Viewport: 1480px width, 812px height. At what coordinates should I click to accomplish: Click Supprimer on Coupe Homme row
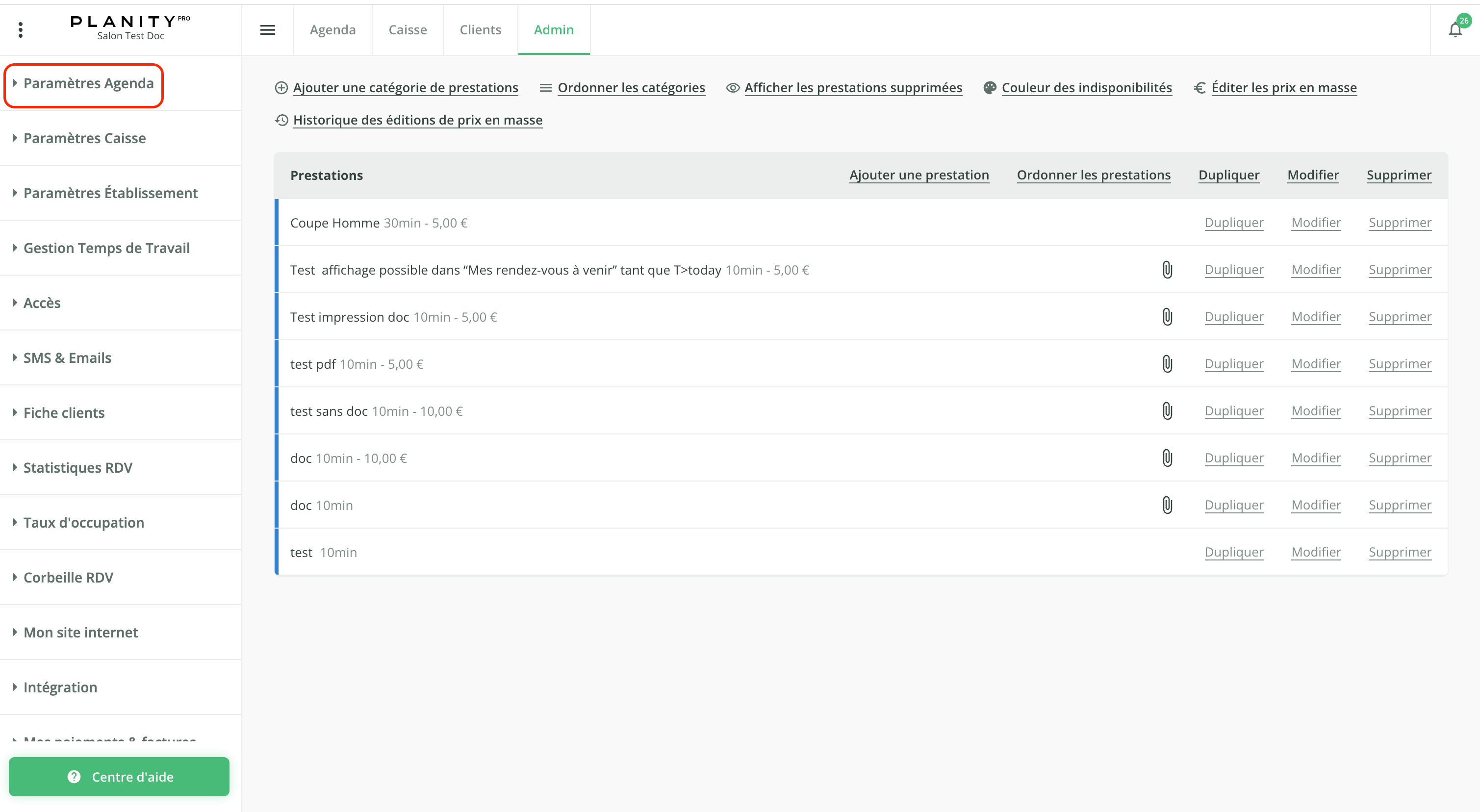(1400, 223)
